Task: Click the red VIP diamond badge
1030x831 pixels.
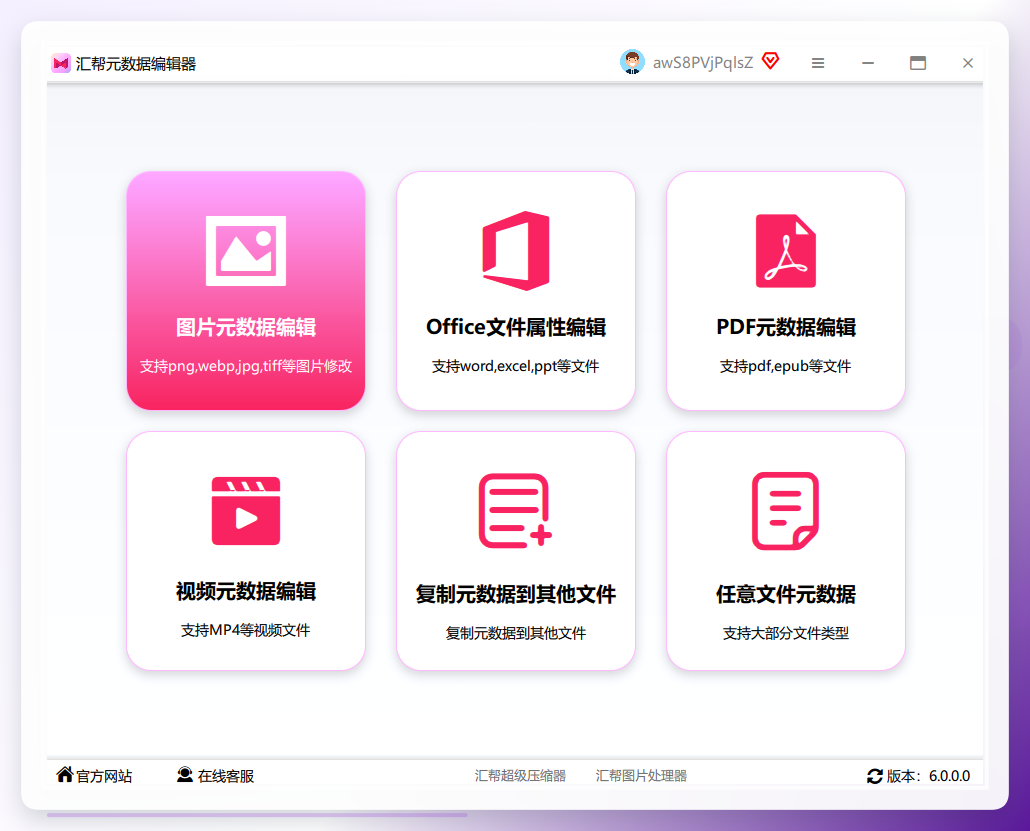Action: pos(771,61)
